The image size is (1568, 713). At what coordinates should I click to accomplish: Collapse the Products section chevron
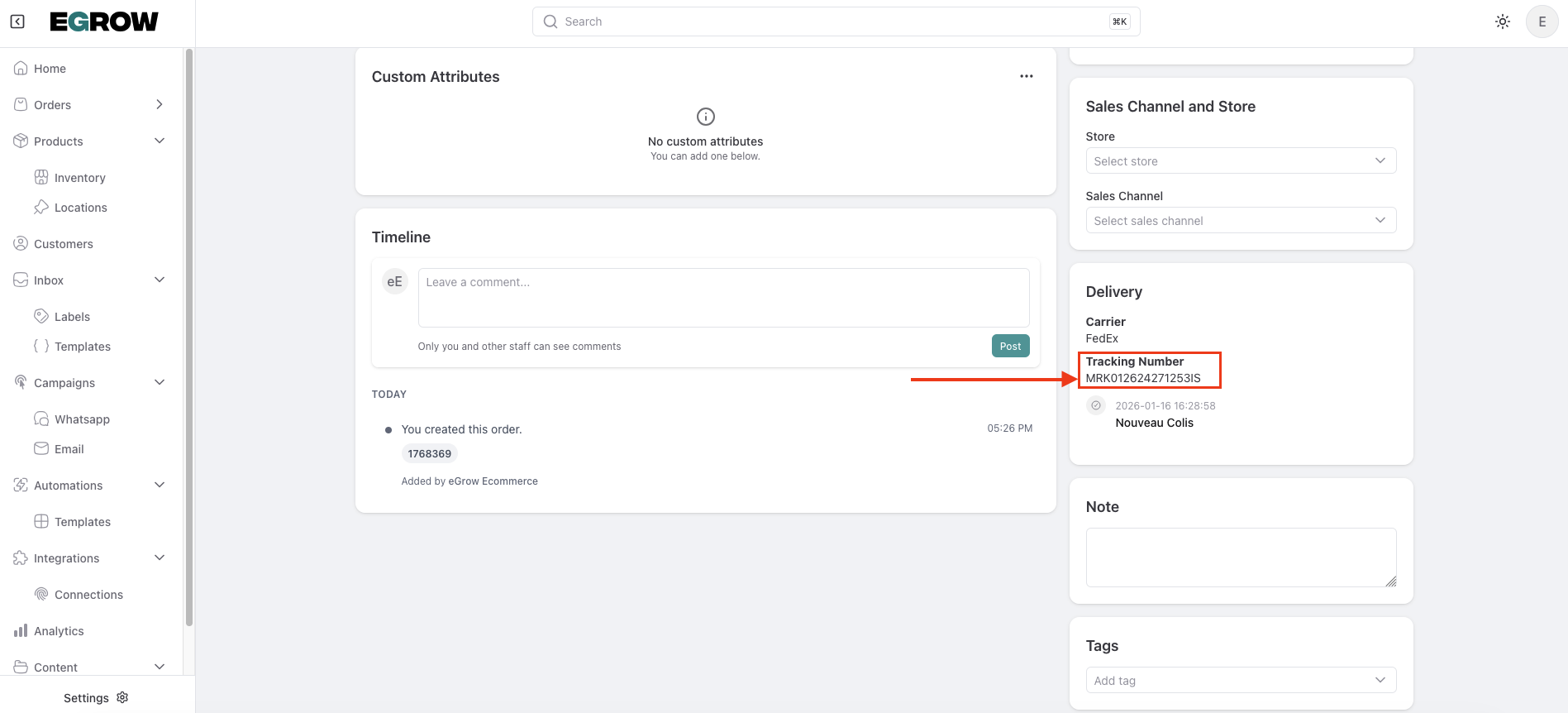tap(160, 141)
